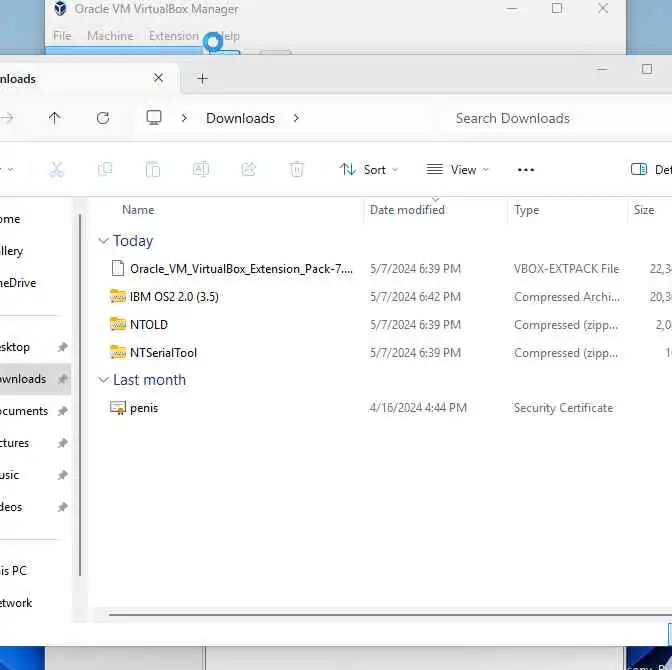Click the Paste clipboard icon

click(x=153, y=170)
